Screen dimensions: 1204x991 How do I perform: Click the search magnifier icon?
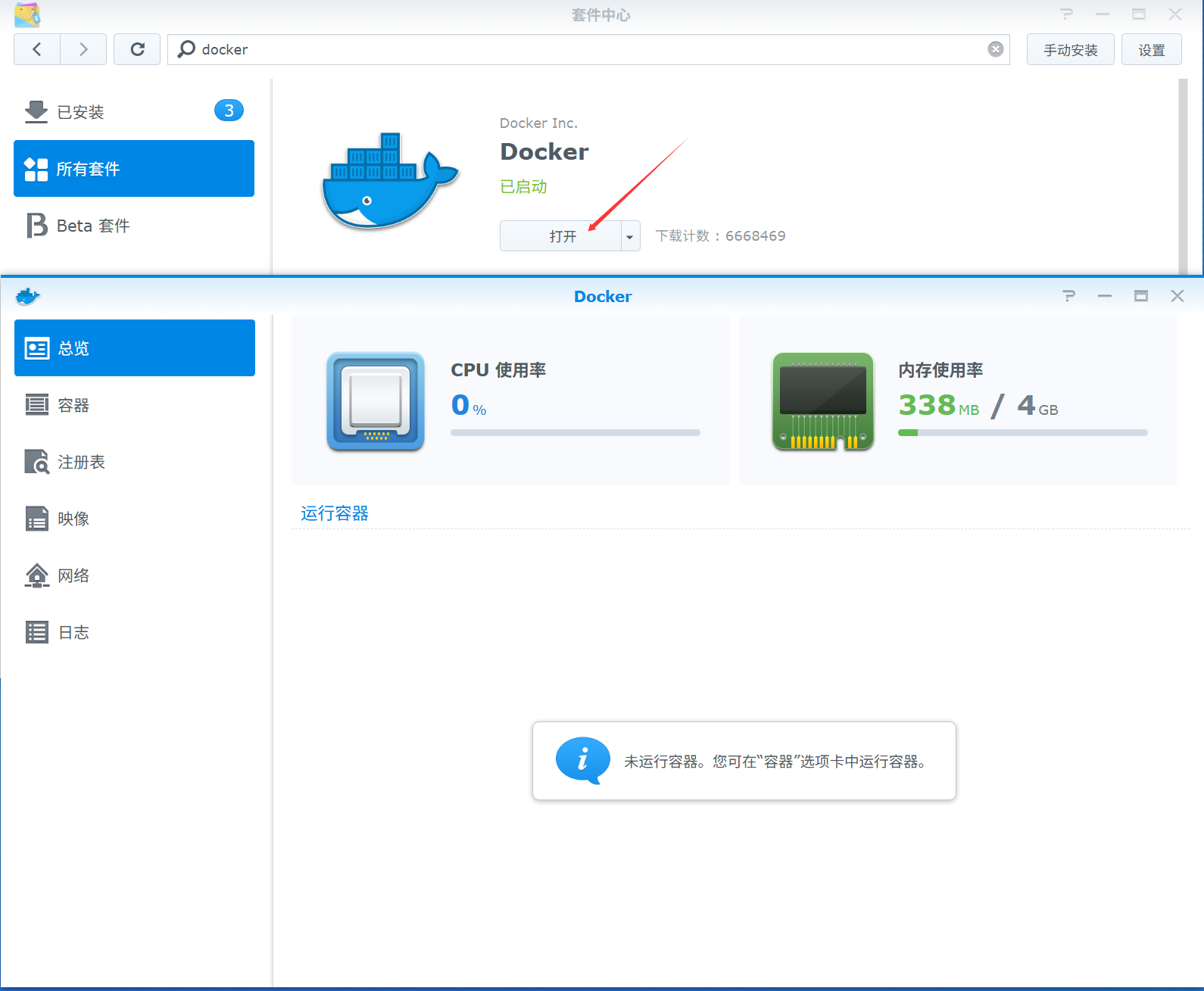(x=186, y=49)
